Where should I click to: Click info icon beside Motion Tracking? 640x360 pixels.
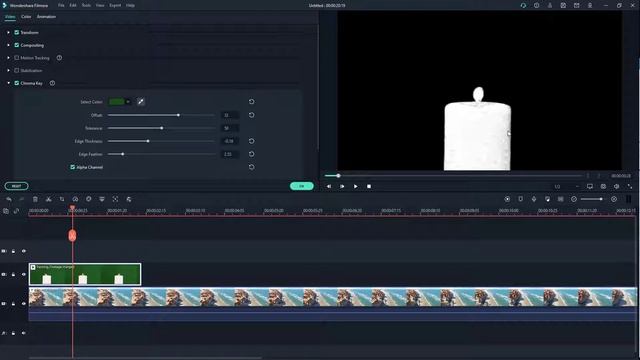point(59,58)
